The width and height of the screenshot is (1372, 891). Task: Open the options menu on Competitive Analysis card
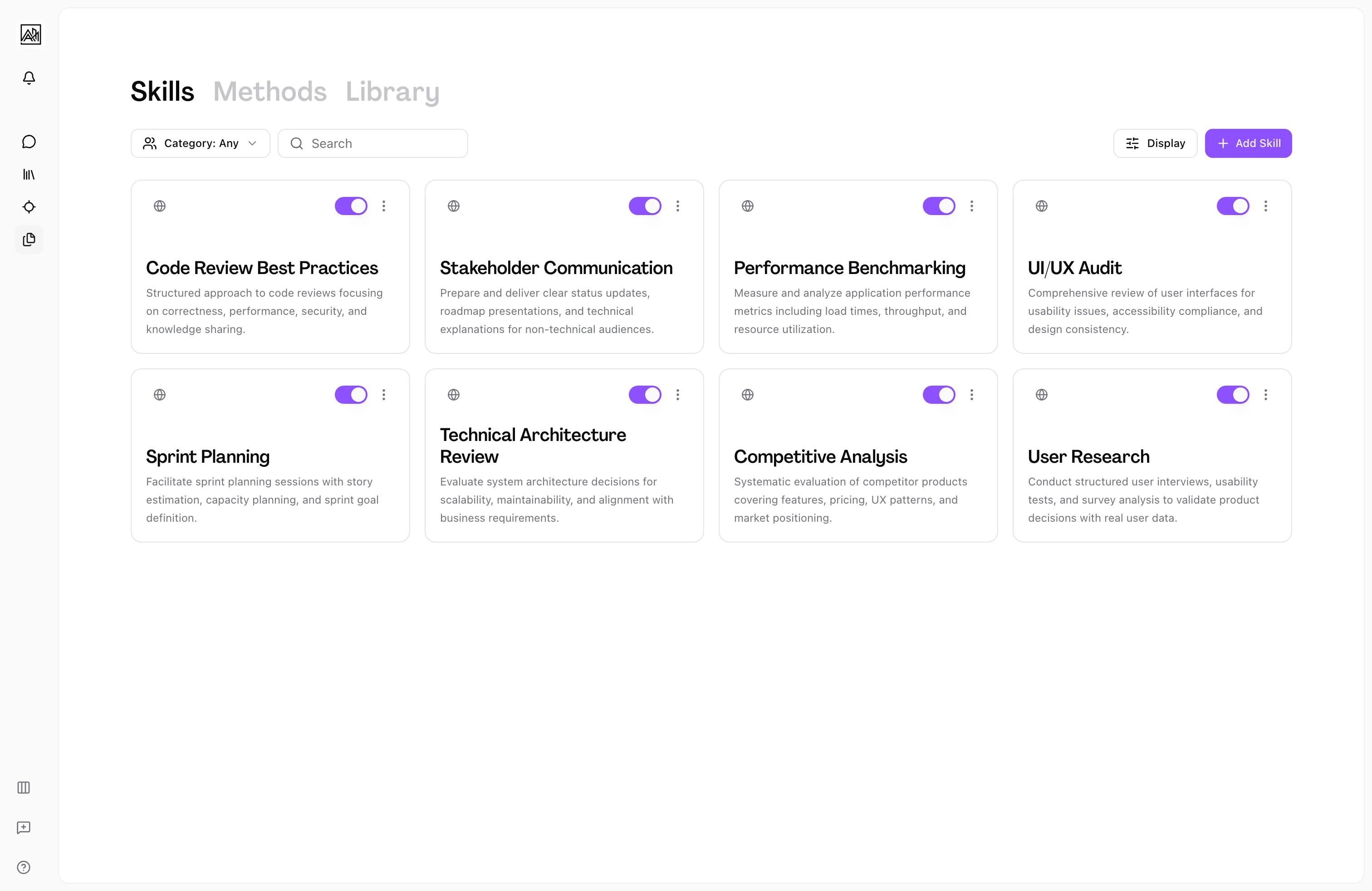tap(972, 395)
